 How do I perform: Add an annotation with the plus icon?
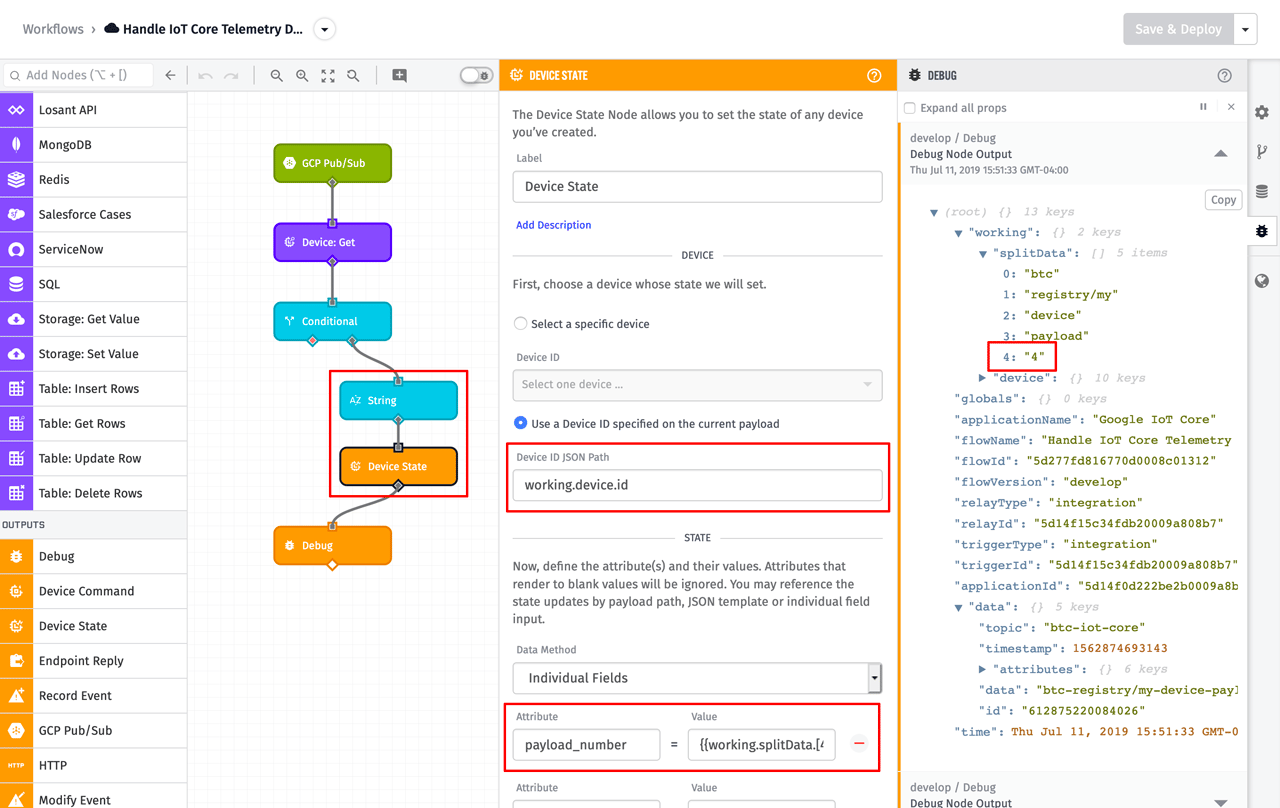(398, 75)
